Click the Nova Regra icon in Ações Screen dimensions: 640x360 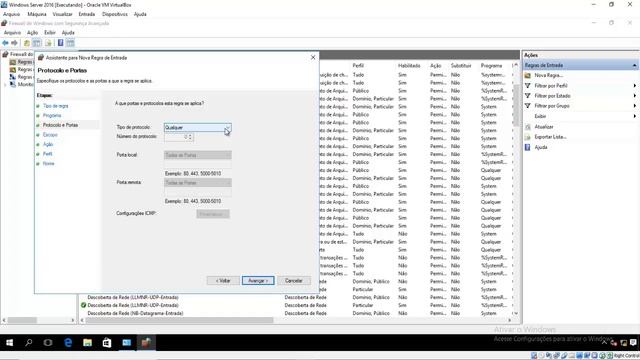(528, 76)
